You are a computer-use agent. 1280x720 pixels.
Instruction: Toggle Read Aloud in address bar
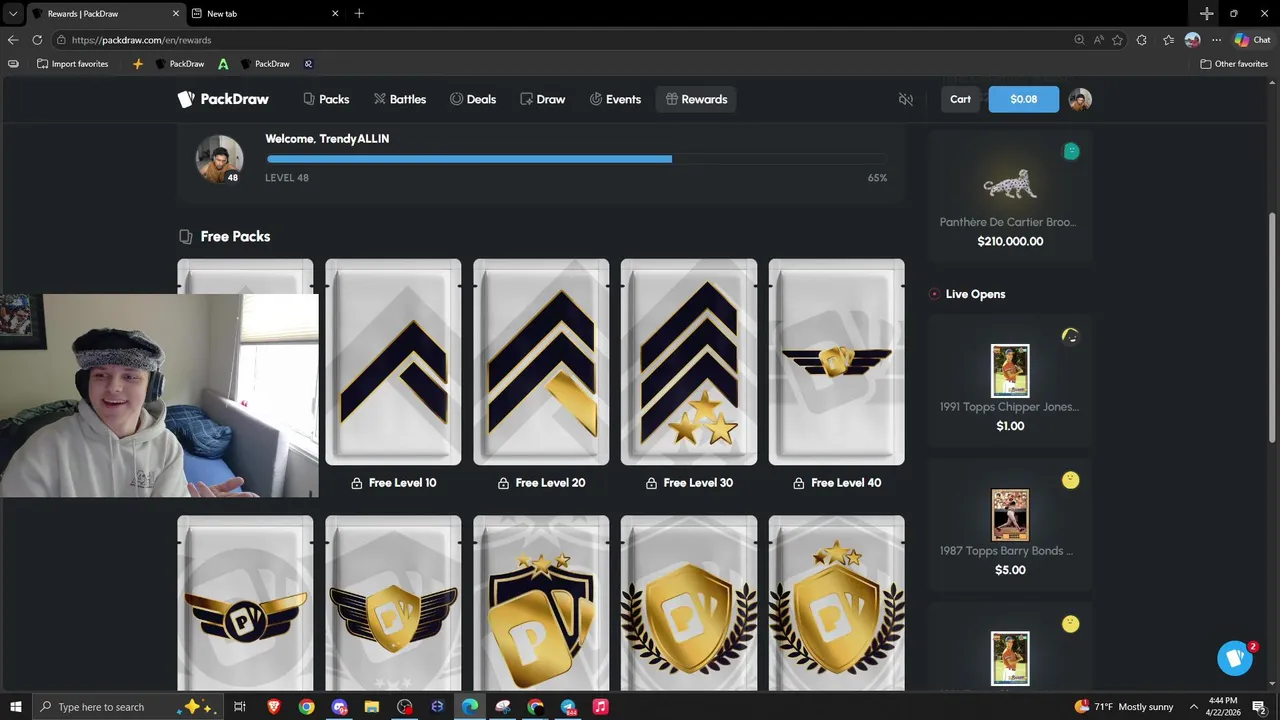click(x=1098, y=40)
